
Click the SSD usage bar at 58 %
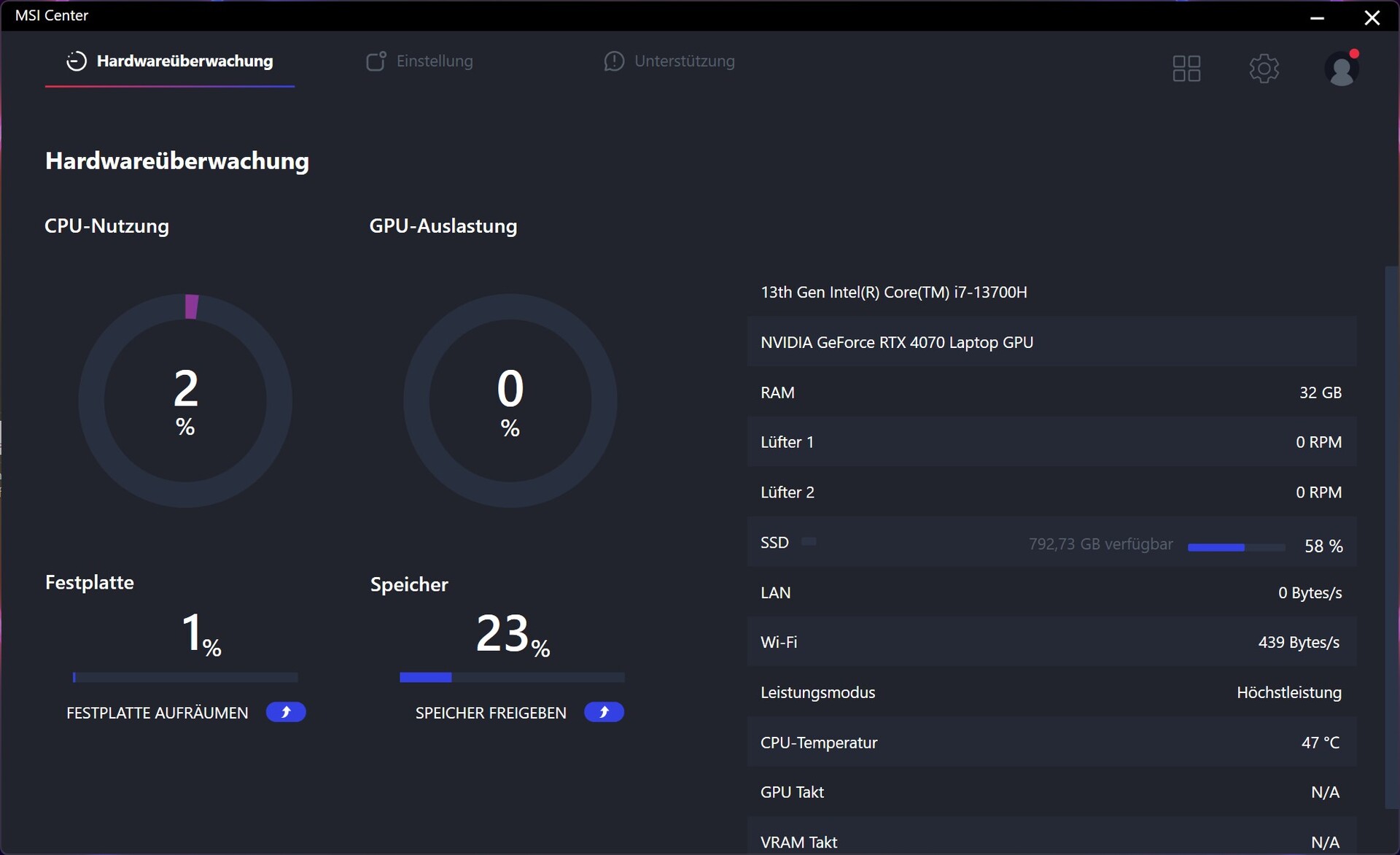pyautogui.click(x=1236, y=547)
